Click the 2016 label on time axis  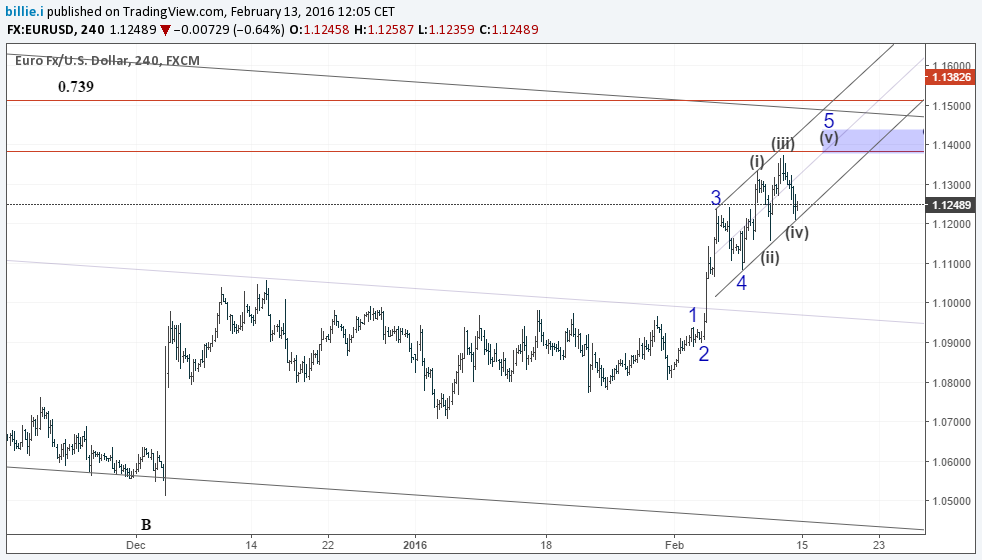pos(415,545)
